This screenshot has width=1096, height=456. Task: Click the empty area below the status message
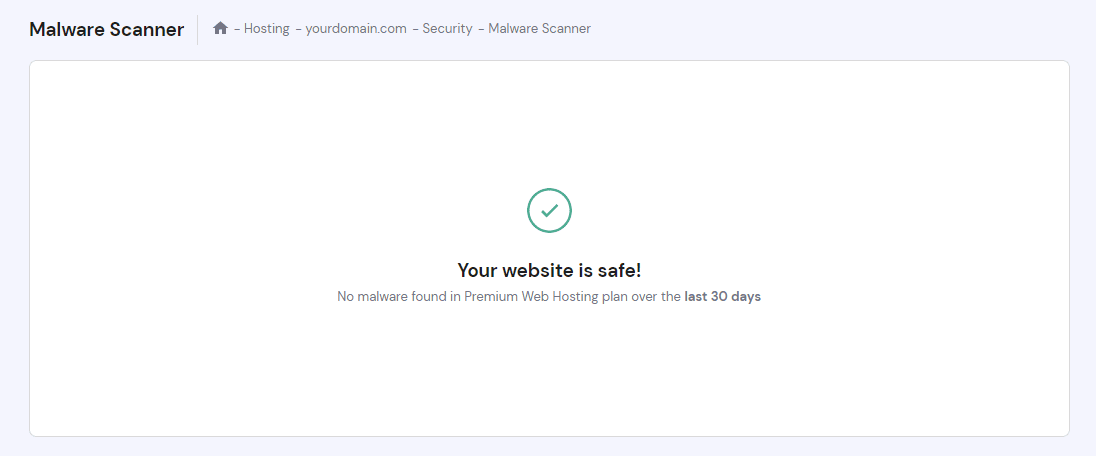549,370
